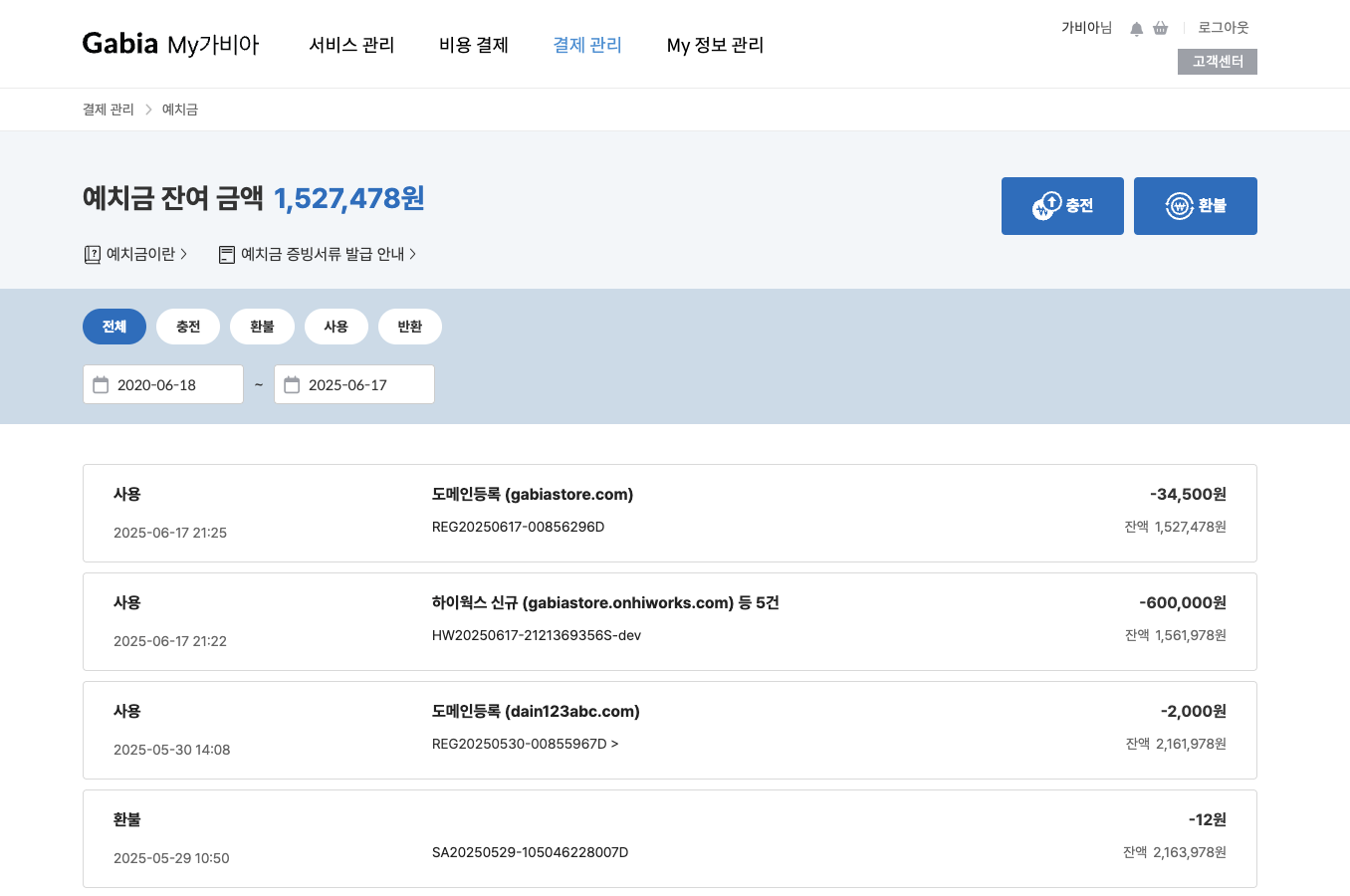
Task: Open the start date 2020-06-18 picker
Action: pyautogui.click(x=162, y=383)
